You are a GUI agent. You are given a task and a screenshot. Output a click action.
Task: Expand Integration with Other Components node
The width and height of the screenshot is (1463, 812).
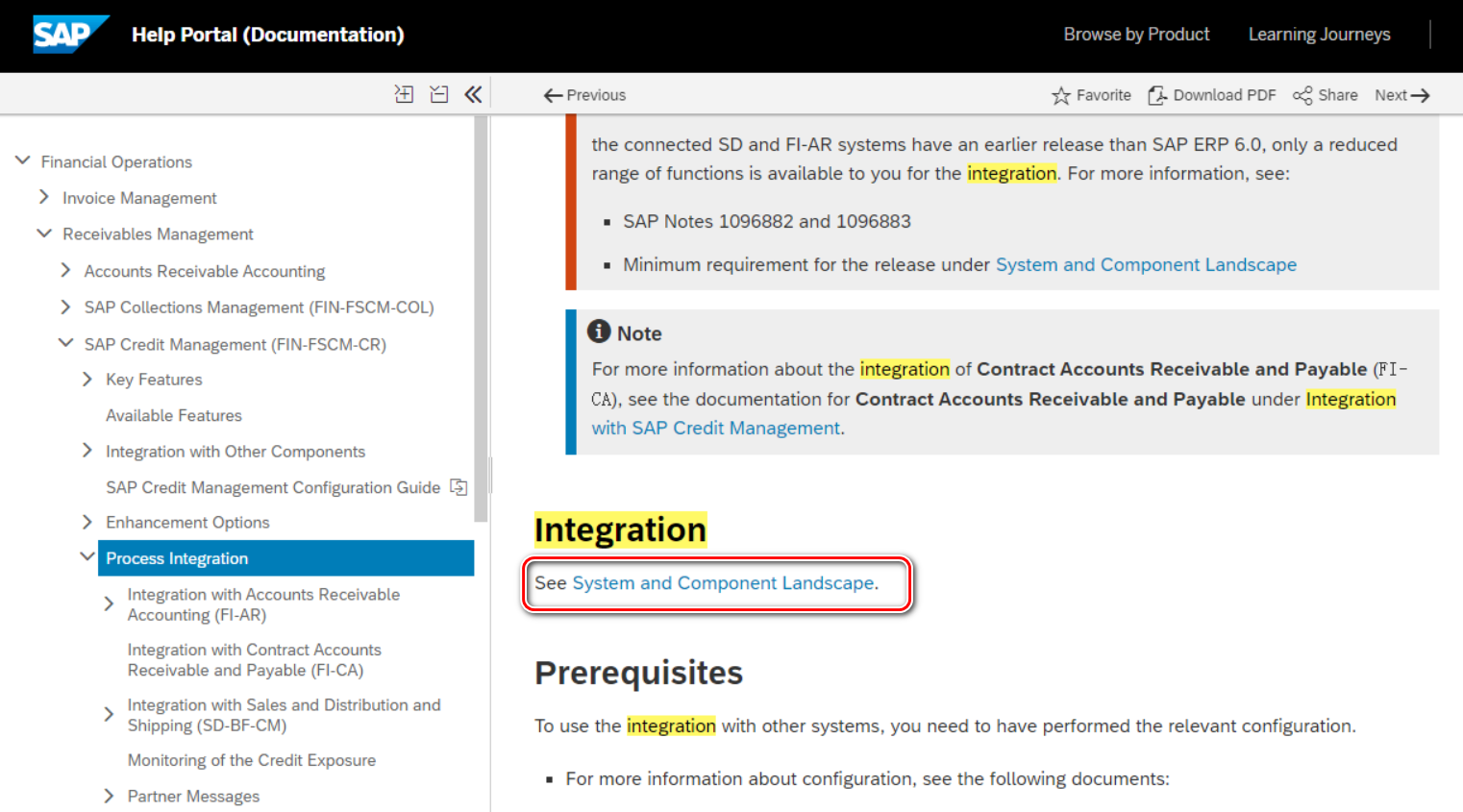coord(87,451)
